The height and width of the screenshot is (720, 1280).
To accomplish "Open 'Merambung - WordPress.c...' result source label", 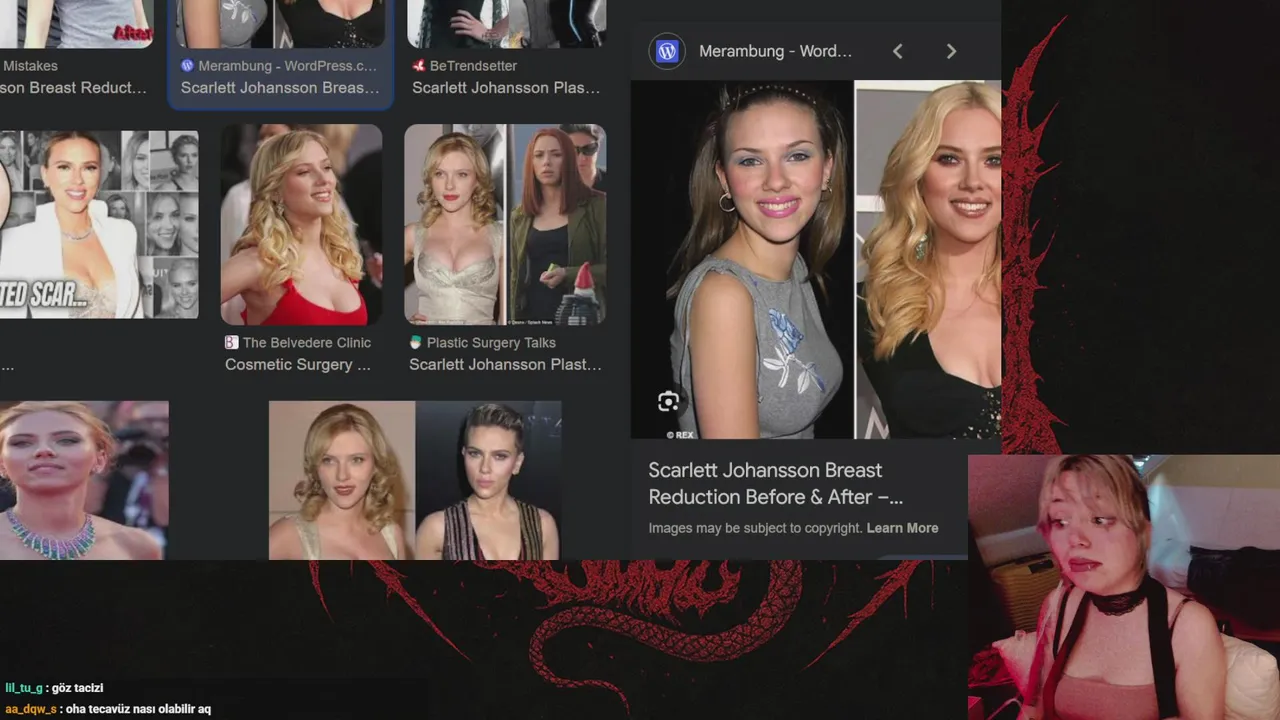I will point(288,66).
